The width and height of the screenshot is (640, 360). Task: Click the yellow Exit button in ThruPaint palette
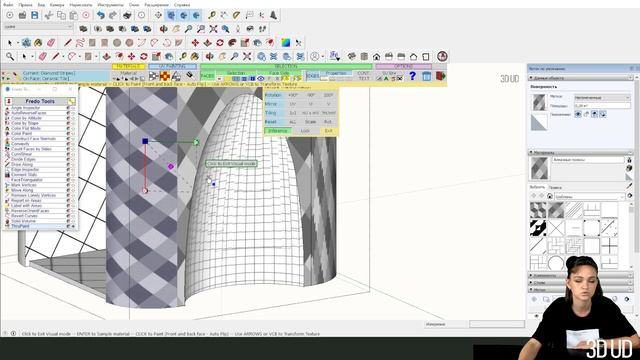(x=328, y=131)
